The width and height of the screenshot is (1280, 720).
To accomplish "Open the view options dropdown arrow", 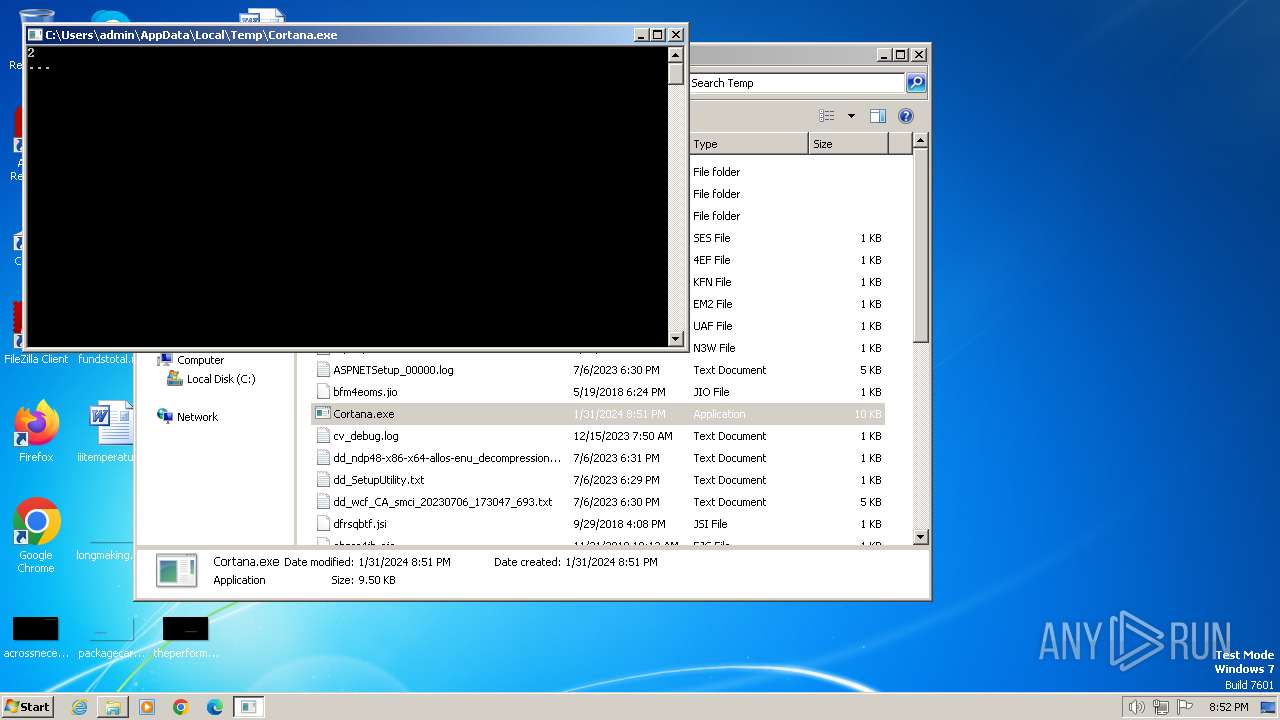I will [851, 116].
